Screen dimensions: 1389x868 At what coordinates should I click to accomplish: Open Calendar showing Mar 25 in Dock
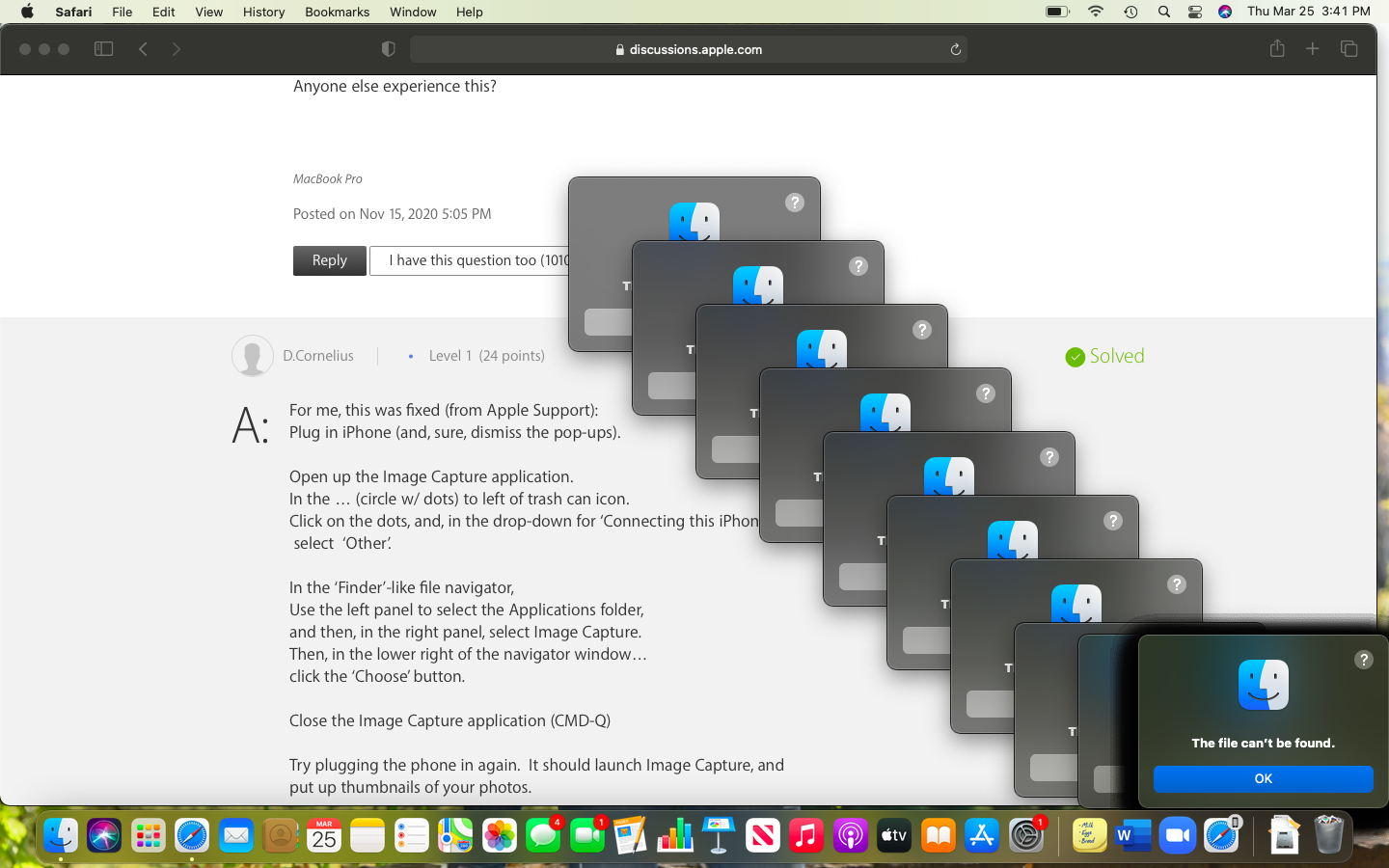324,835
